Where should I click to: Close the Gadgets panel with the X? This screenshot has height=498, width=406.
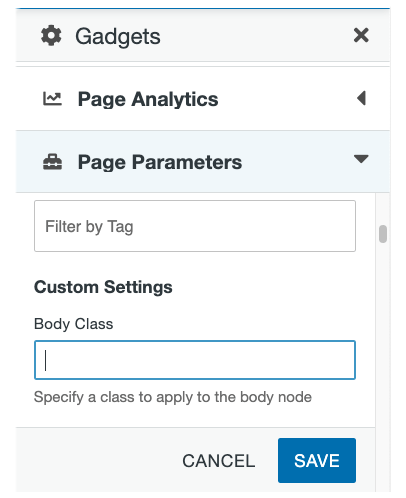(361, 35)
